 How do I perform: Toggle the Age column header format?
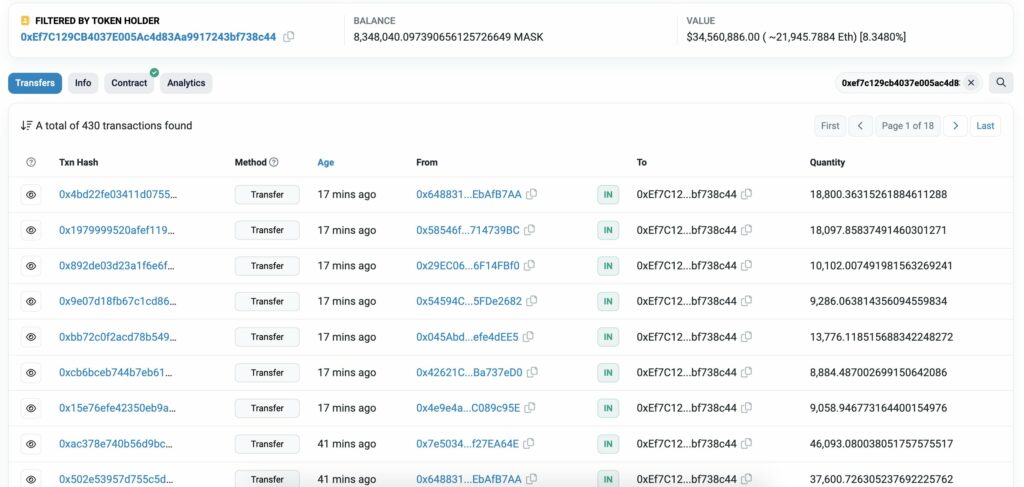[x=325, y=163]
